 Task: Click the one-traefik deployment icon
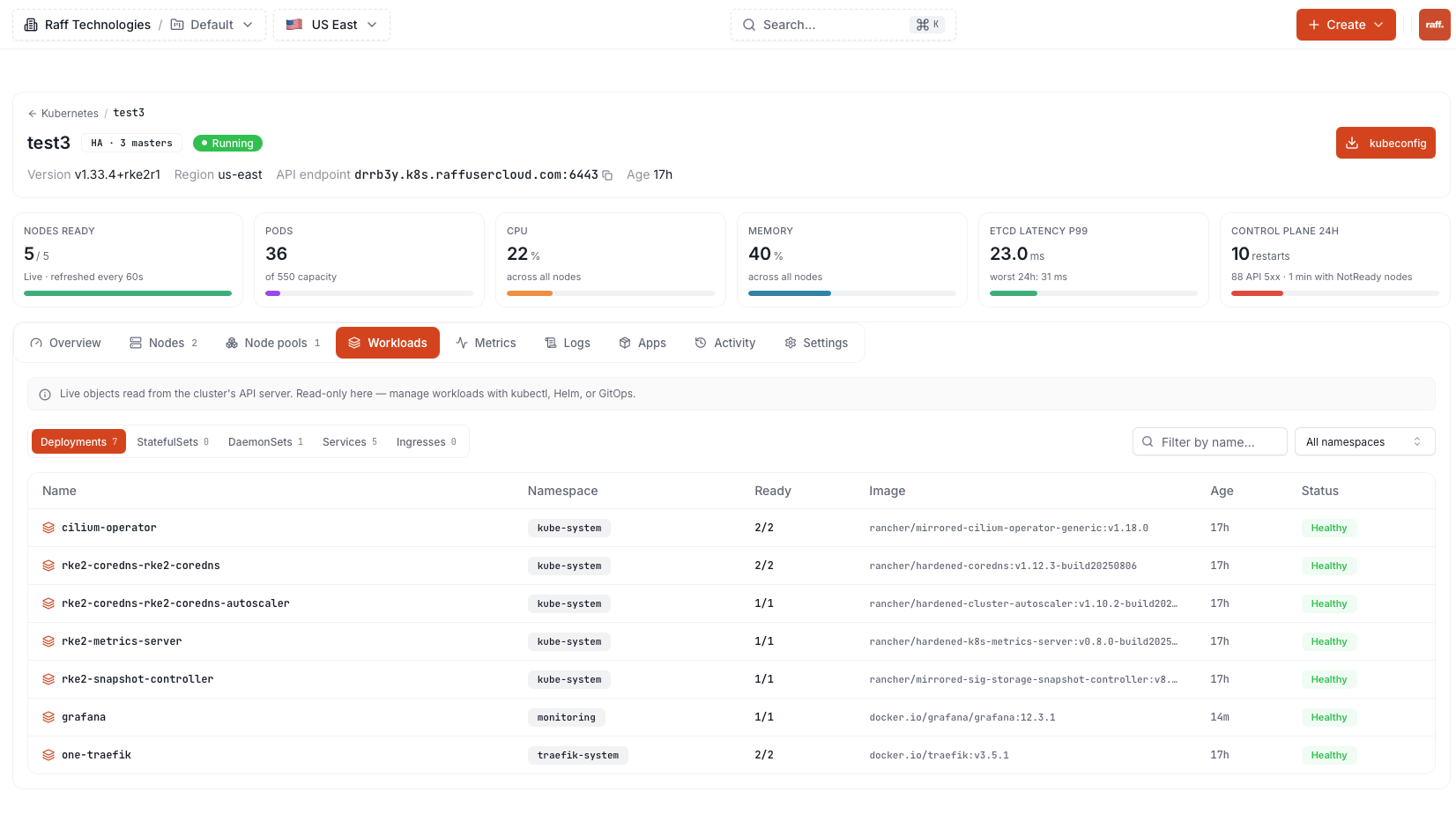tap(48, 755)
